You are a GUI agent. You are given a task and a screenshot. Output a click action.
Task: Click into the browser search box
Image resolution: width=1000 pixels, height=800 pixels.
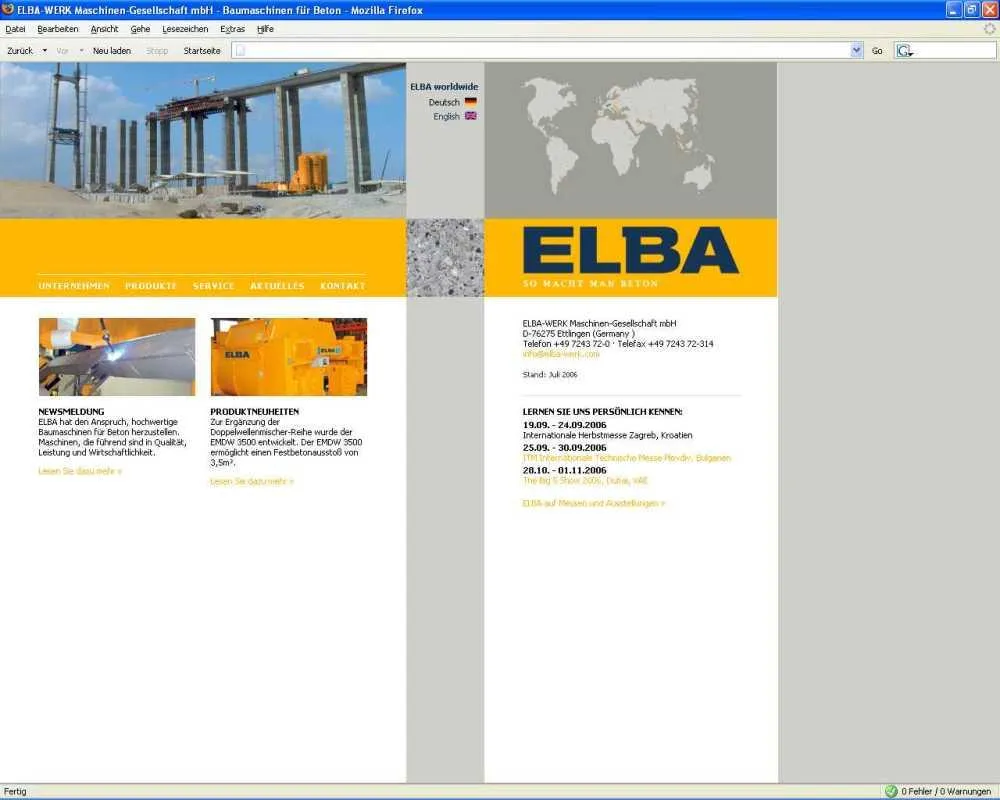pos(955,50)
